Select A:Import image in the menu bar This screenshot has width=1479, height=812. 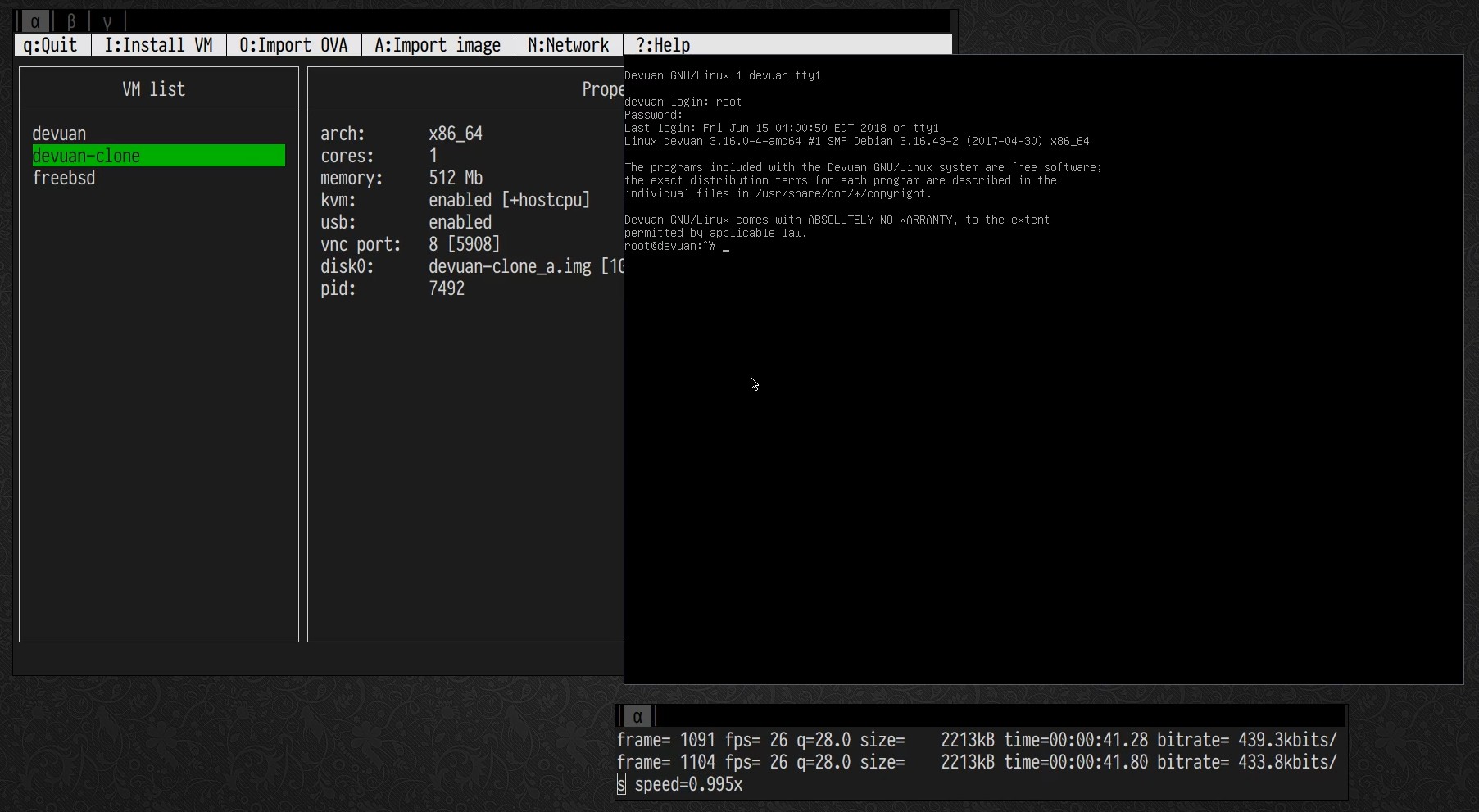[x=437, y=45]
